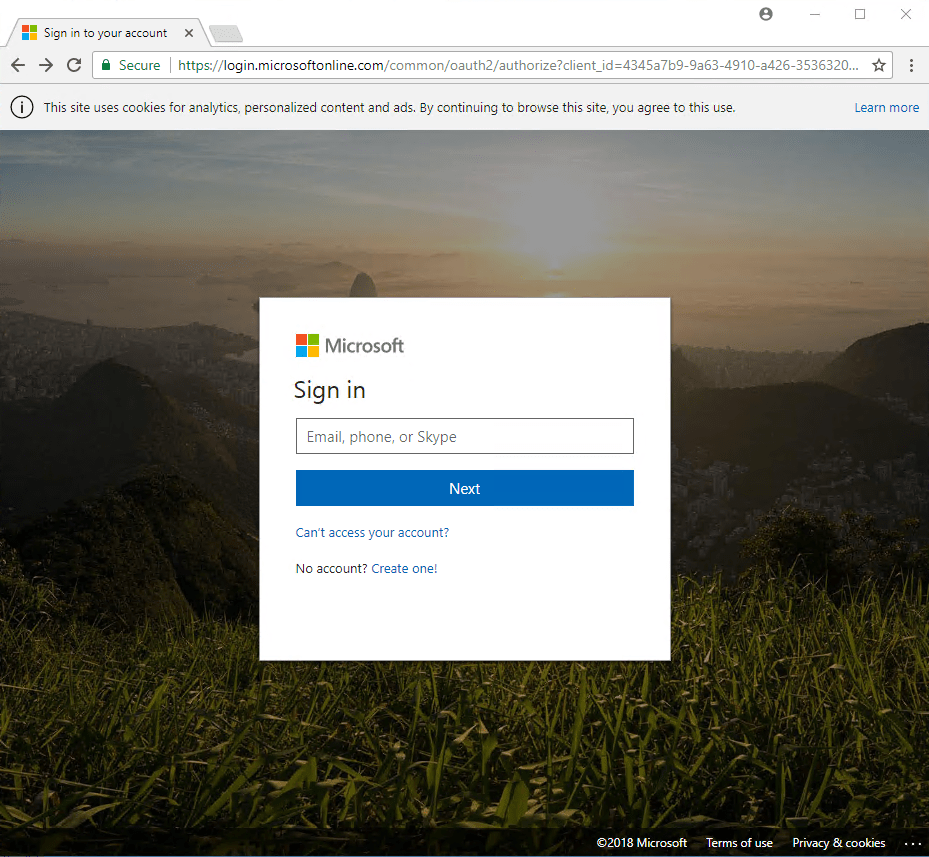Click the '©2018 Microsoft' footer text
This screenshot has height=857, width=929.
641,843
